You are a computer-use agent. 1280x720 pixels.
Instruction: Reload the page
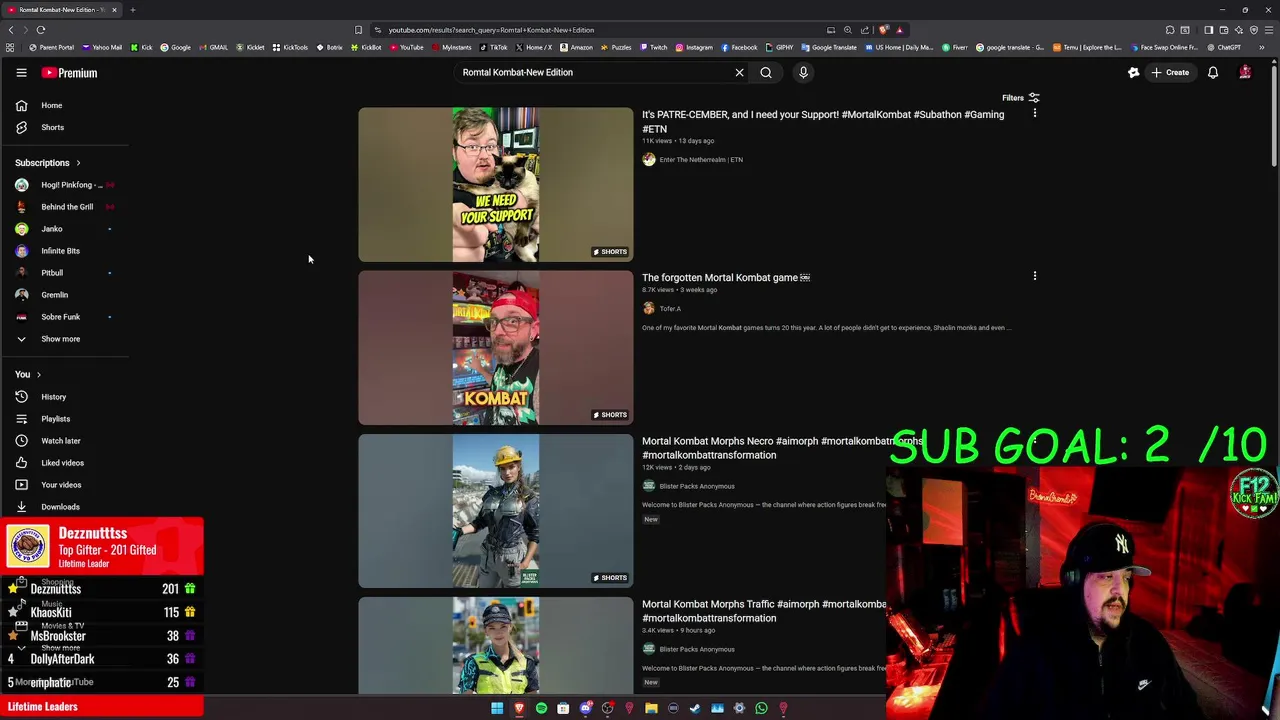(41, 30)
